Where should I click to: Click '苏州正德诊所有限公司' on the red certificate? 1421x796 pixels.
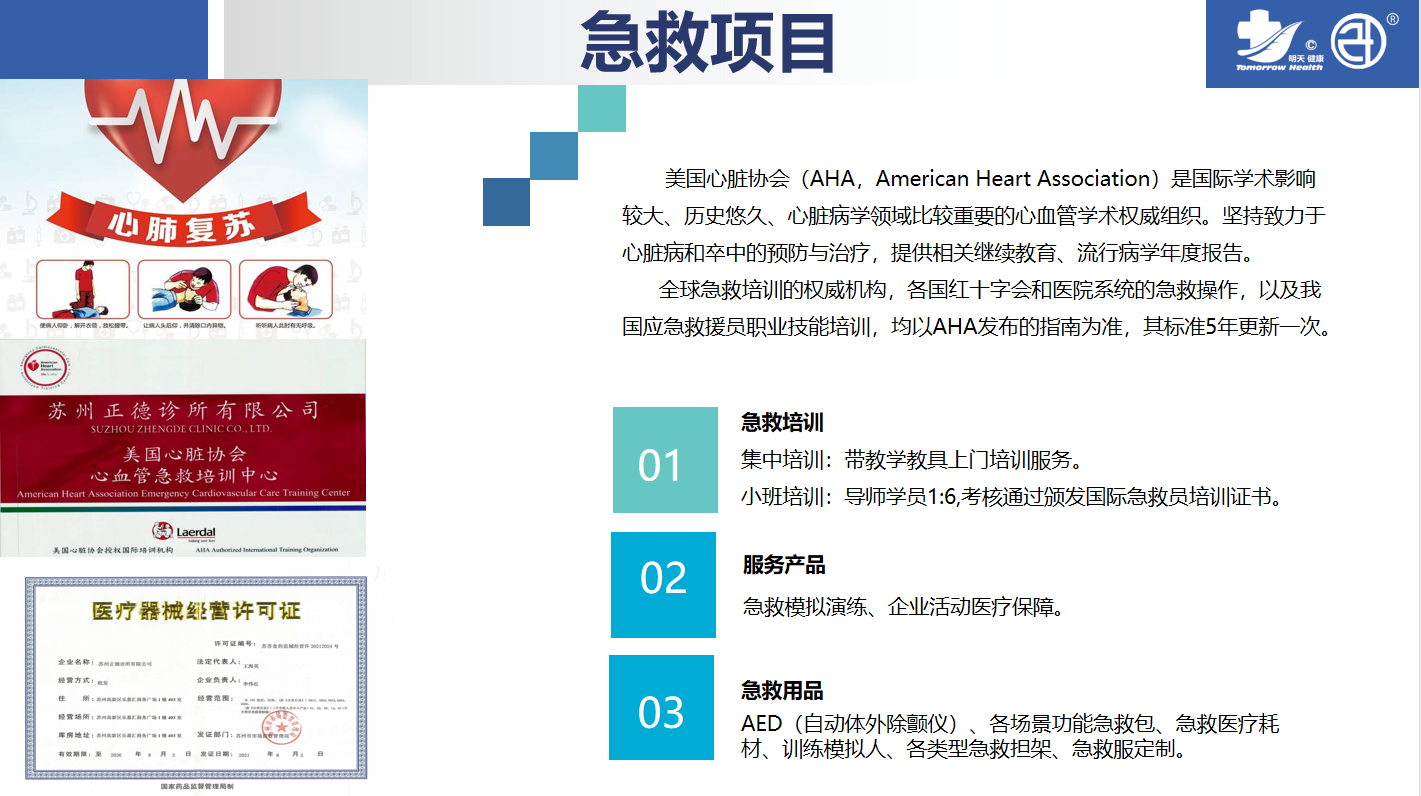click(x=183, y=411)
